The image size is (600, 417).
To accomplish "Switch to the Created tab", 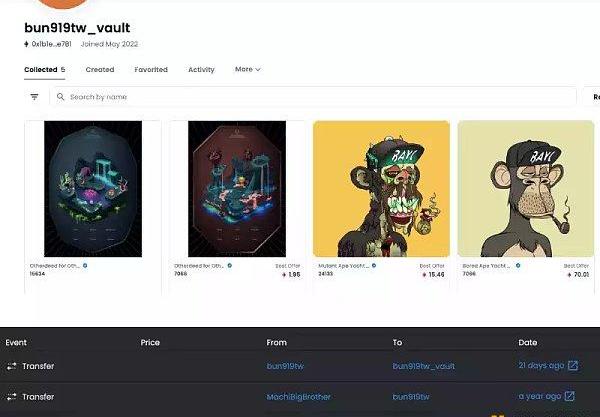I will 100,70.
